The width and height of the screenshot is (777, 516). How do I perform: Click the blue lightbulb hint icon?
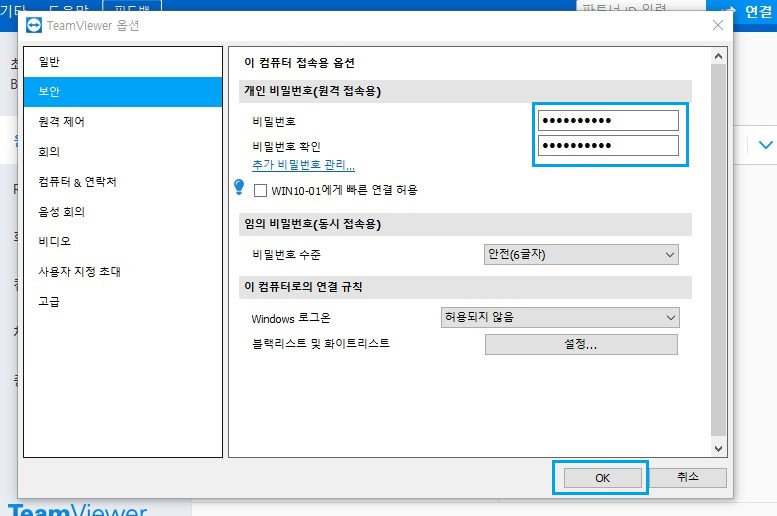coord(239,187)
